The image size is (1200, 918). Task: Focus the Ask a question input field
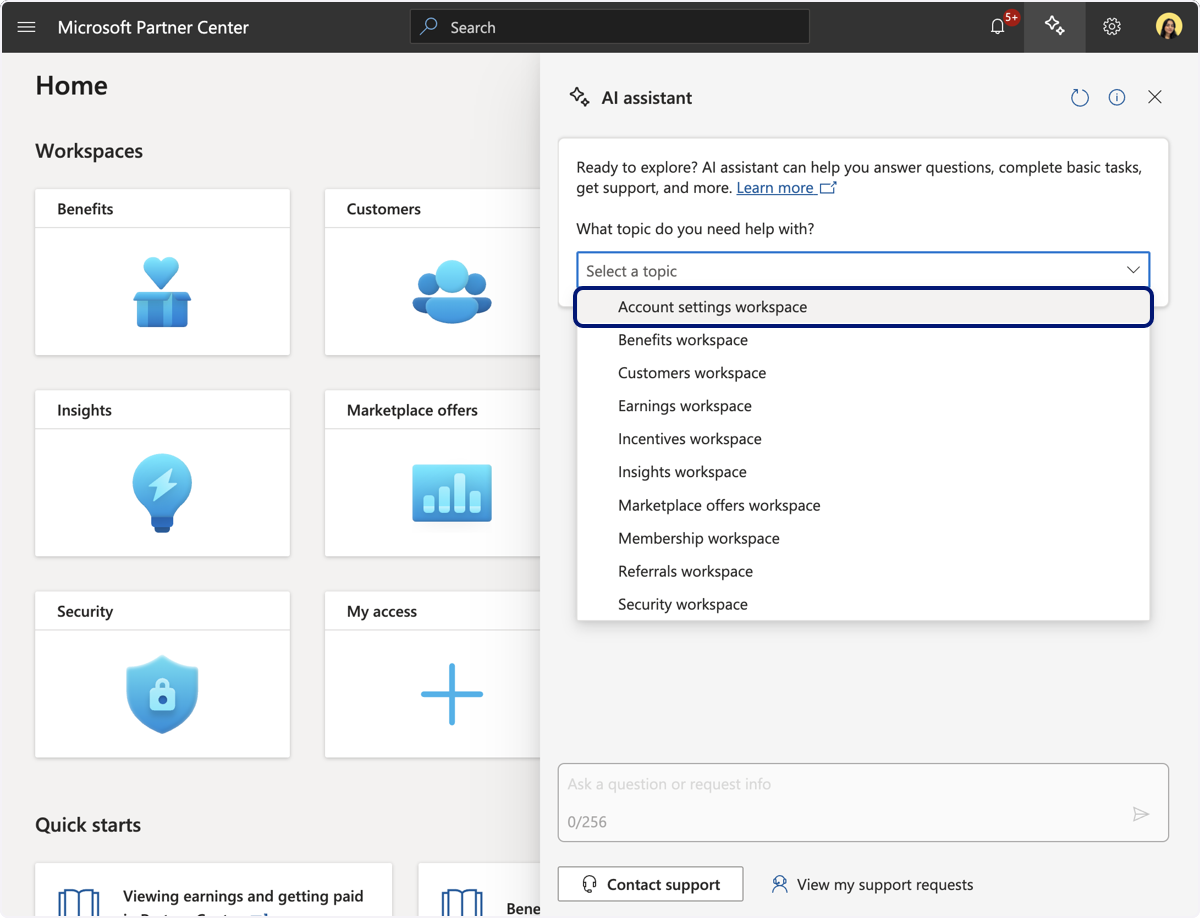pos(863,802)
